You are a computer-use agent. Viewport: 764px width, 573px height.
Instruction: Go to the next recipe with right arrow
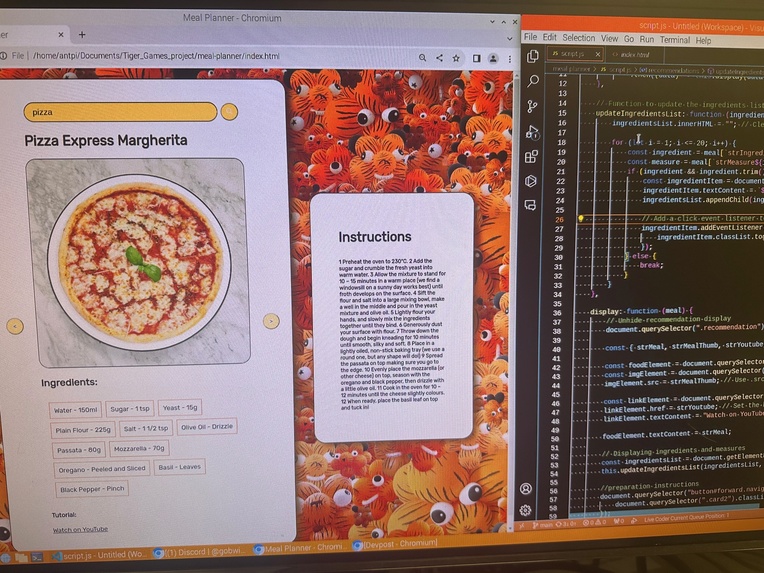pos(271,321)
